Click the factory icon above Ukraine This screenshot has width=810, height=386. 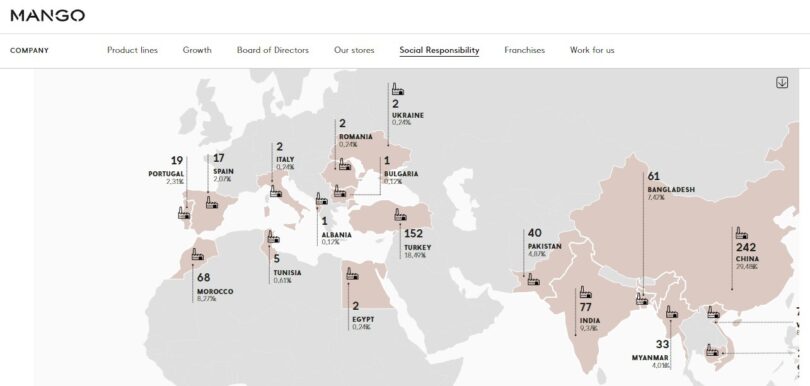[x=398, y=89]
